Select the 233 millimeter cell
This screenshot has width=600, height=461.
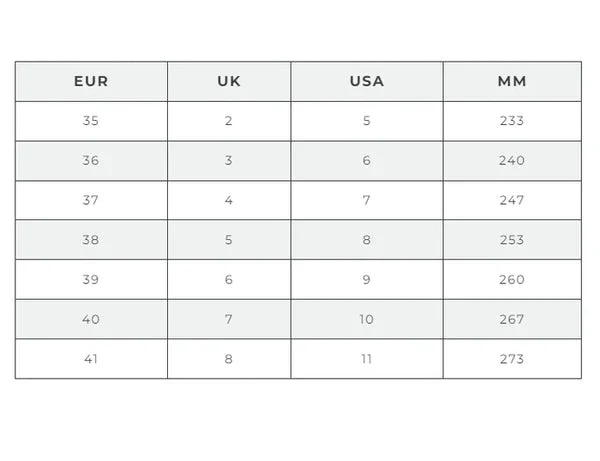[511, 121]
